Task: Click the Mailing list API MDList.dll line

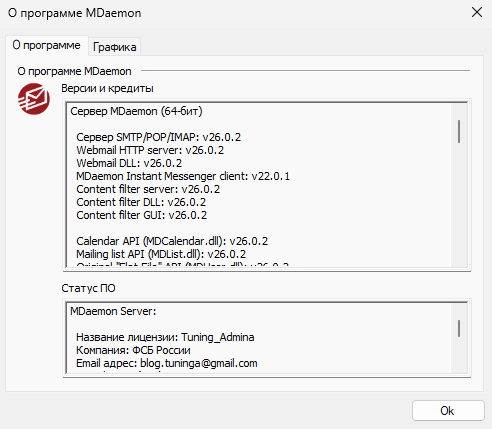Action: pos(161,254)
